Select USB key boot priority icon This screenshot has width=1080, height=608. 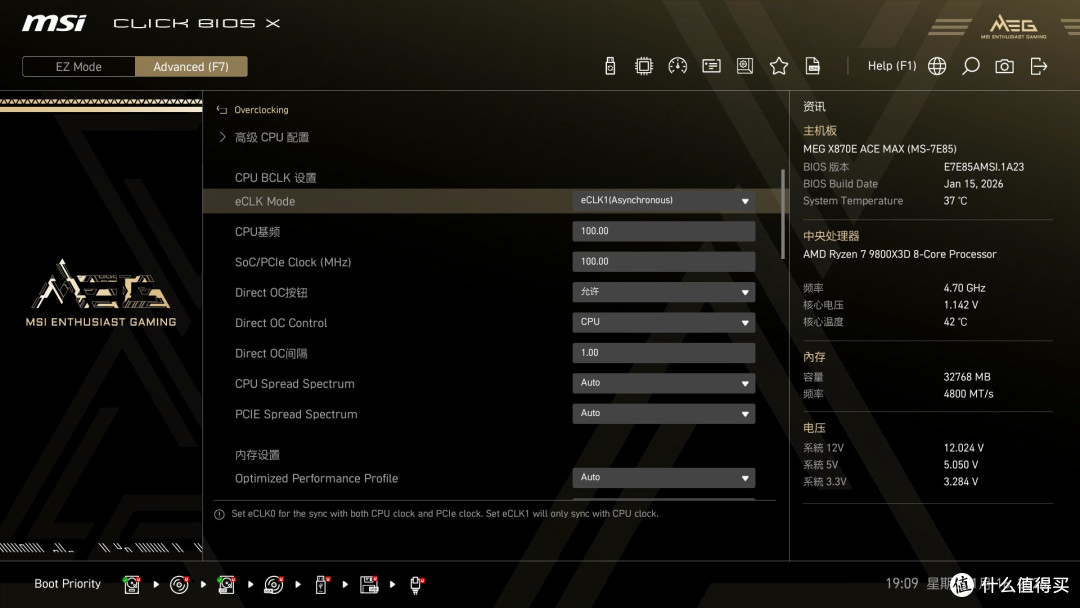(321, 585)
